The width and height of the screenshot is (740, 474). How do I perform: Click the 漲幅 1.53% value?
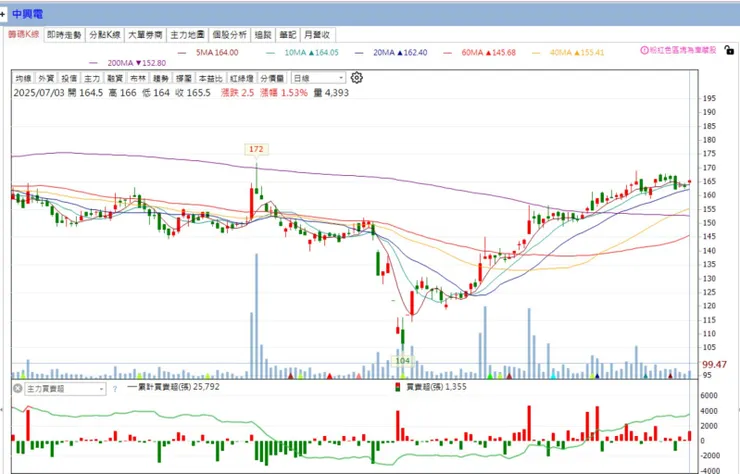tap(284, 93)
